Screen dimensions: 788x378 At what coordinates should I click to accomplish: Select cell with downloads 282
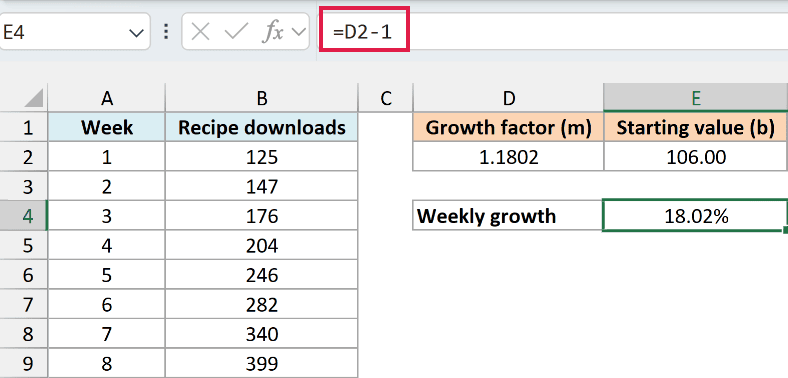[261, 305]
